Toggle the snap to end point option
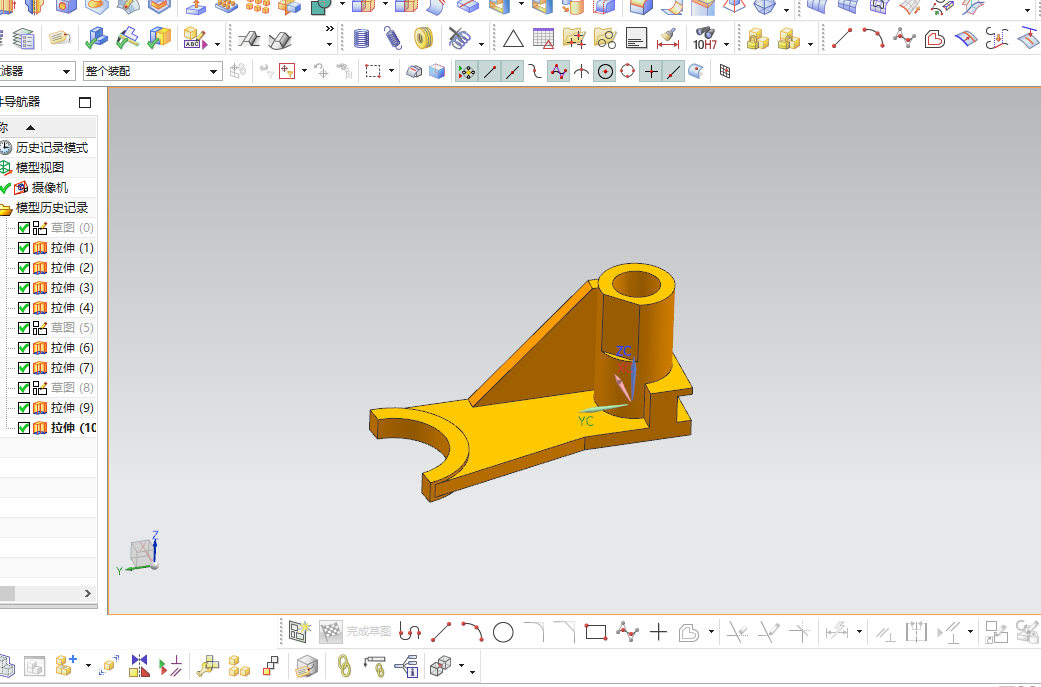 tap(490, 71)
